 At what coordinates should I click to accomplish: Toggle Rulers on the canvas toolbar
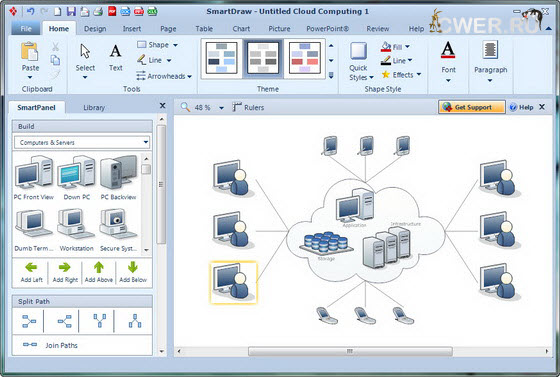coord(248,107)
